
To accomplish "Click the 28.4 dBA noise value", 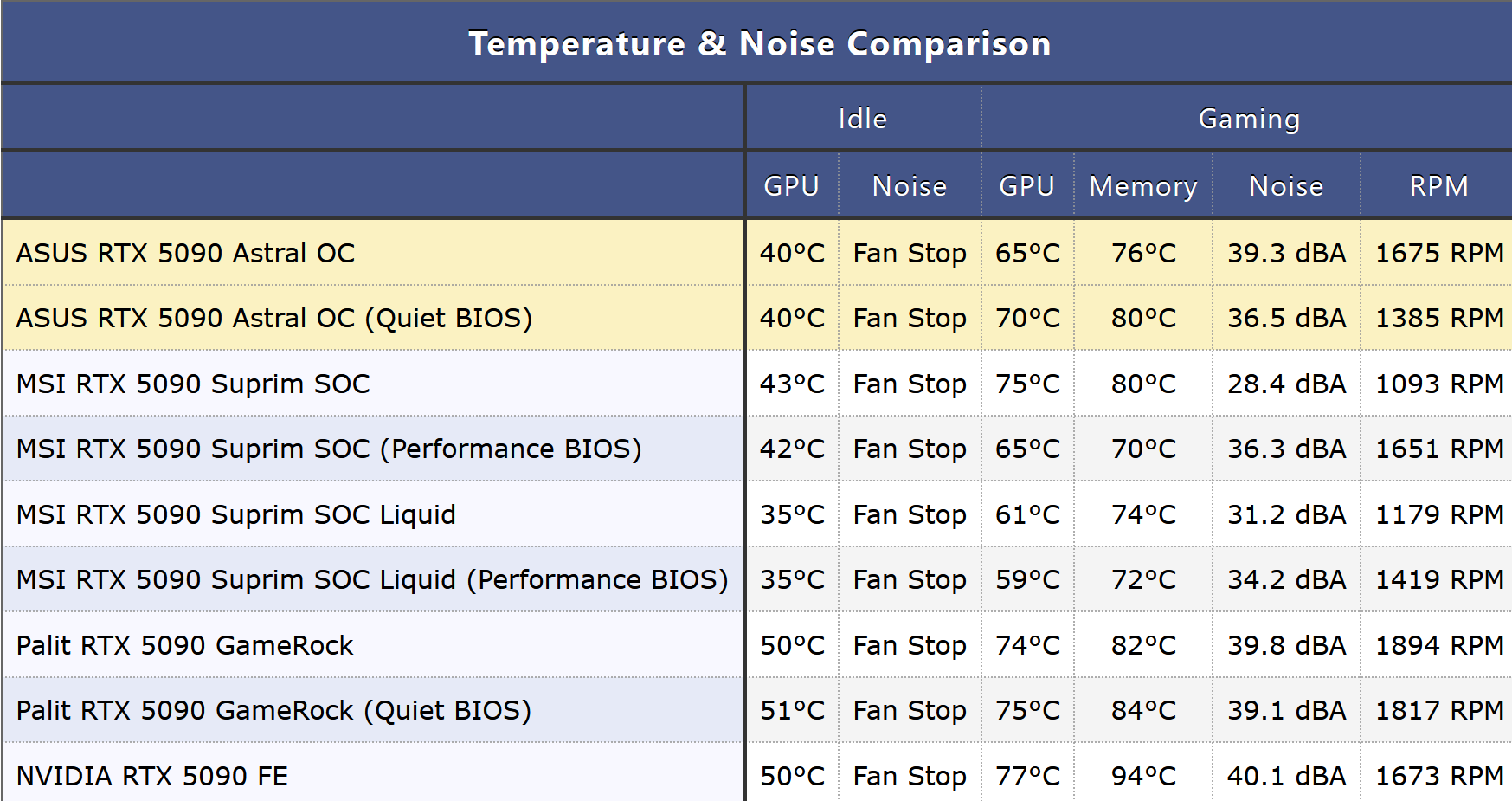I will pyautogui.click(x=1286, y=384).
